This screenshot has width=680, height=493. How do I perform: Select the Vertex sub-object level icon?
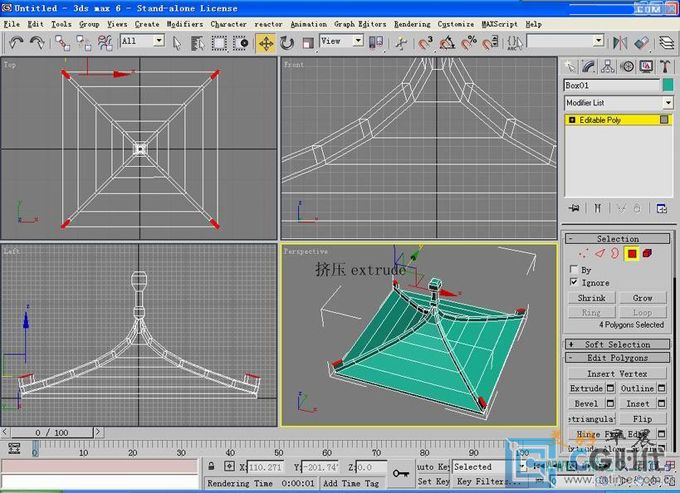coord(583,253)
